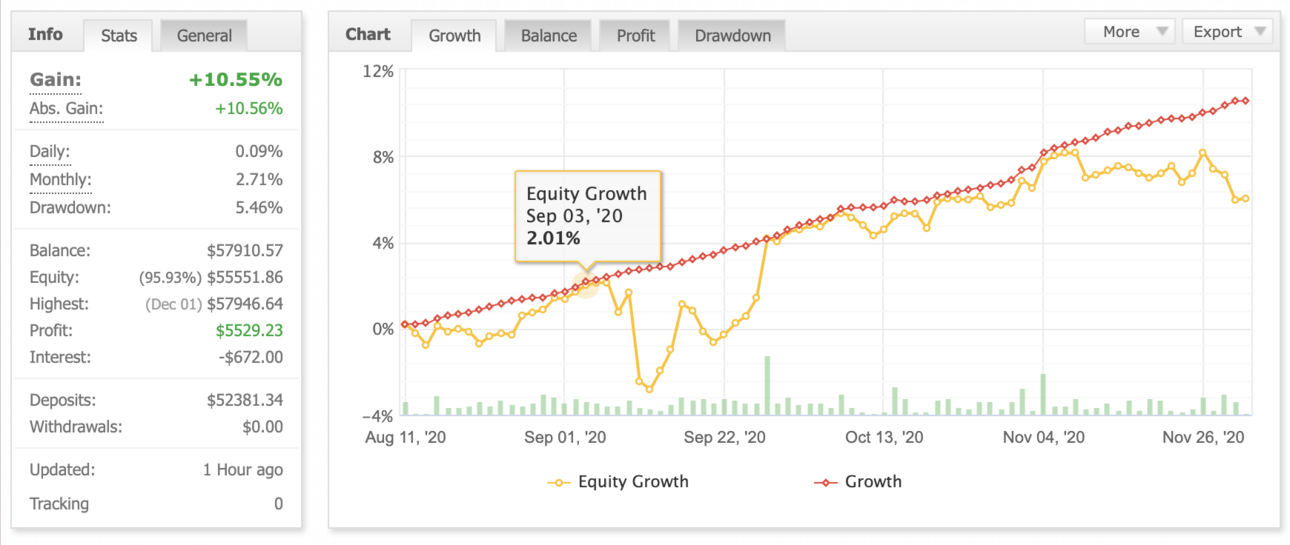Open the Drawdown chart tab

click(732, 36)
